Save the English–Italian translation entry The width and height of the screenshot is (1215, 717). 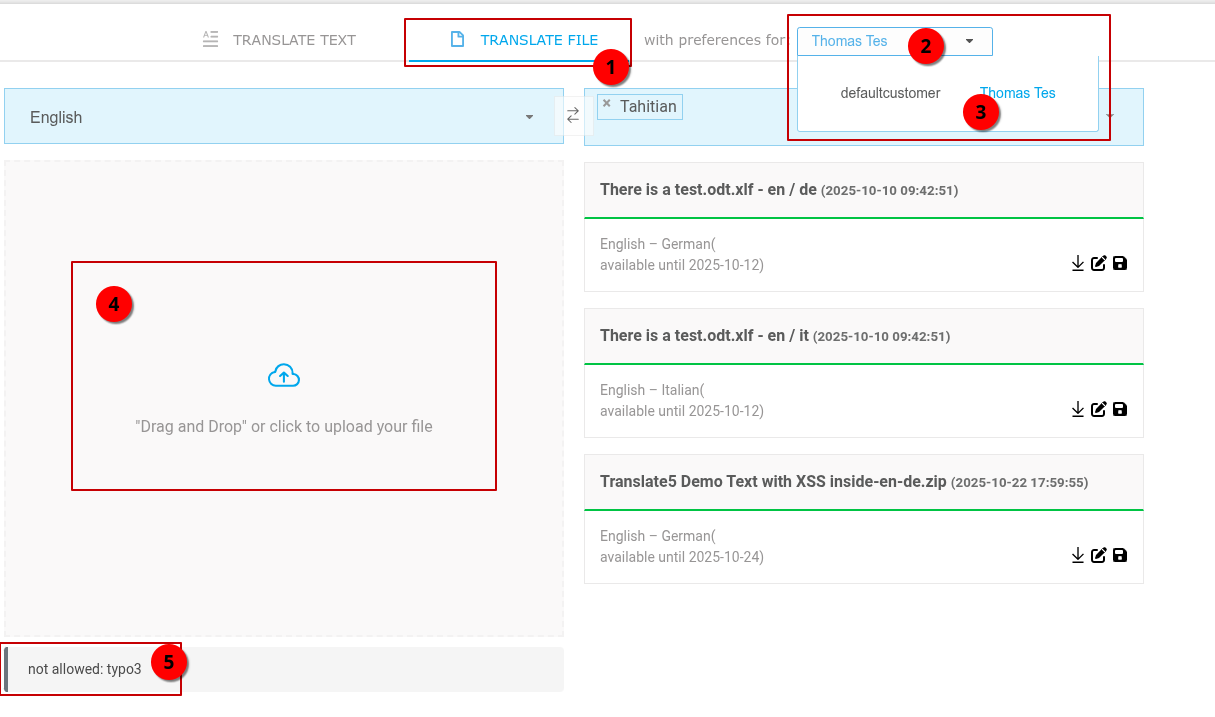pos(1120,410)
